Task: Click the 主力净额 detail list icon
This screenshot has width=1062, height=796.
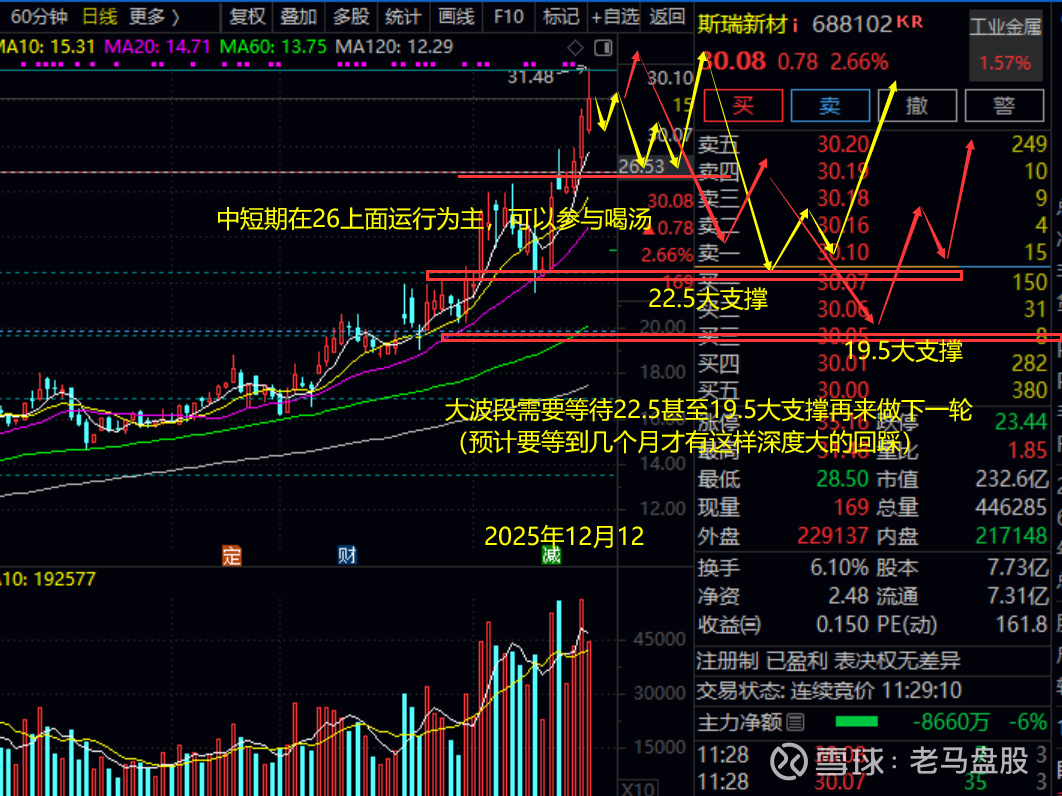Action: (796, 722)
